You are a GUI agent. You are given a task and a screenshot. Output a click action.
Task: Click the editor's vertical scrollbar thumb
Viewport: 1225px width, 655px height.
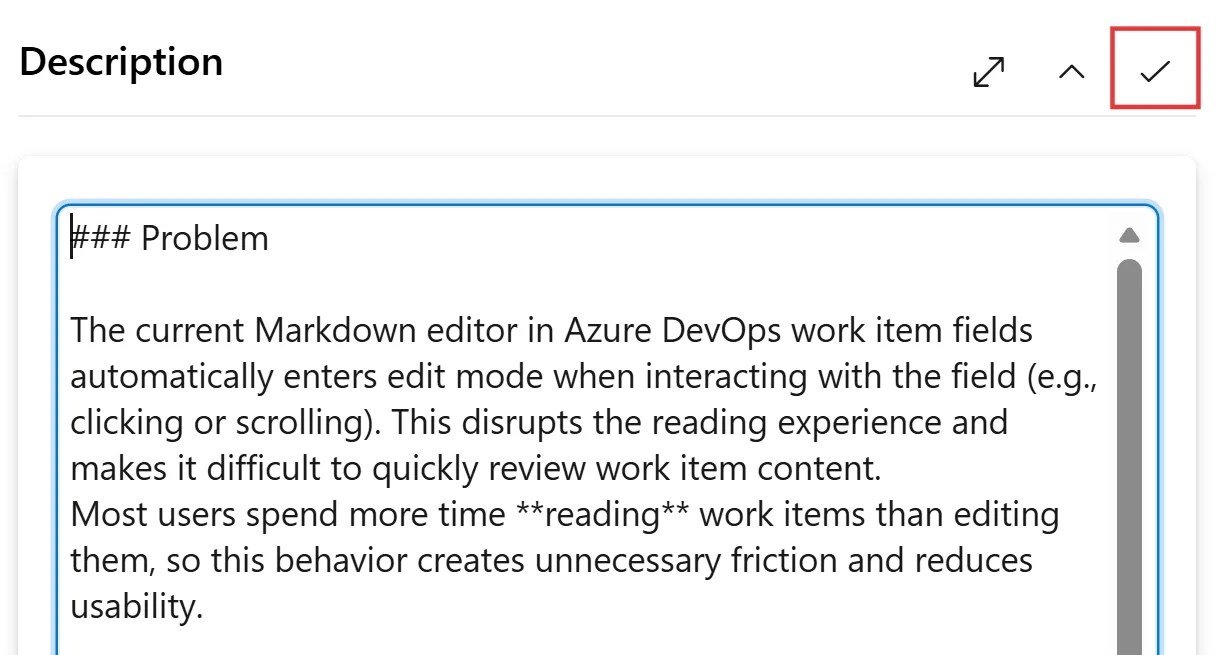click(x=1129, y=450)
